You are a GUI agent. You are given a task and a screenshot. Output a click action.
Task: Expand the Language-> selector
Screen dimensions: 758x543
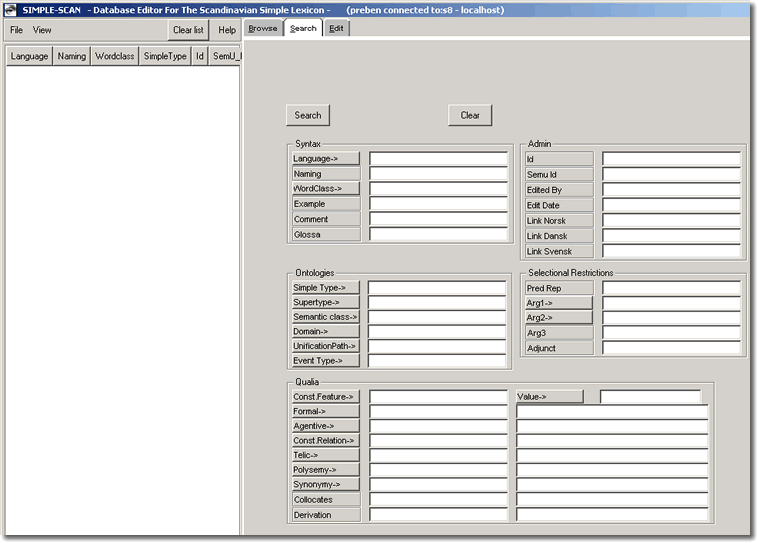[325, 158]
